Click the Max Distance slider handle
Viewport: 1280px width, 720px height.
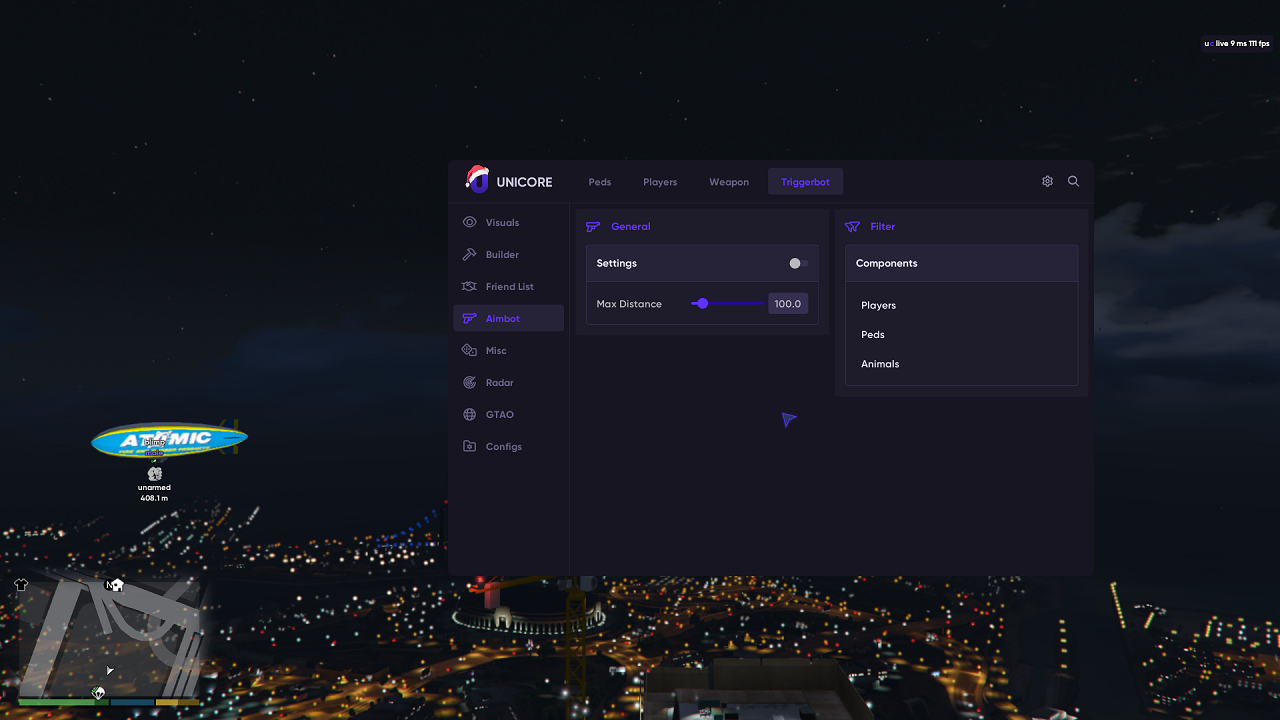coord(702,303)
